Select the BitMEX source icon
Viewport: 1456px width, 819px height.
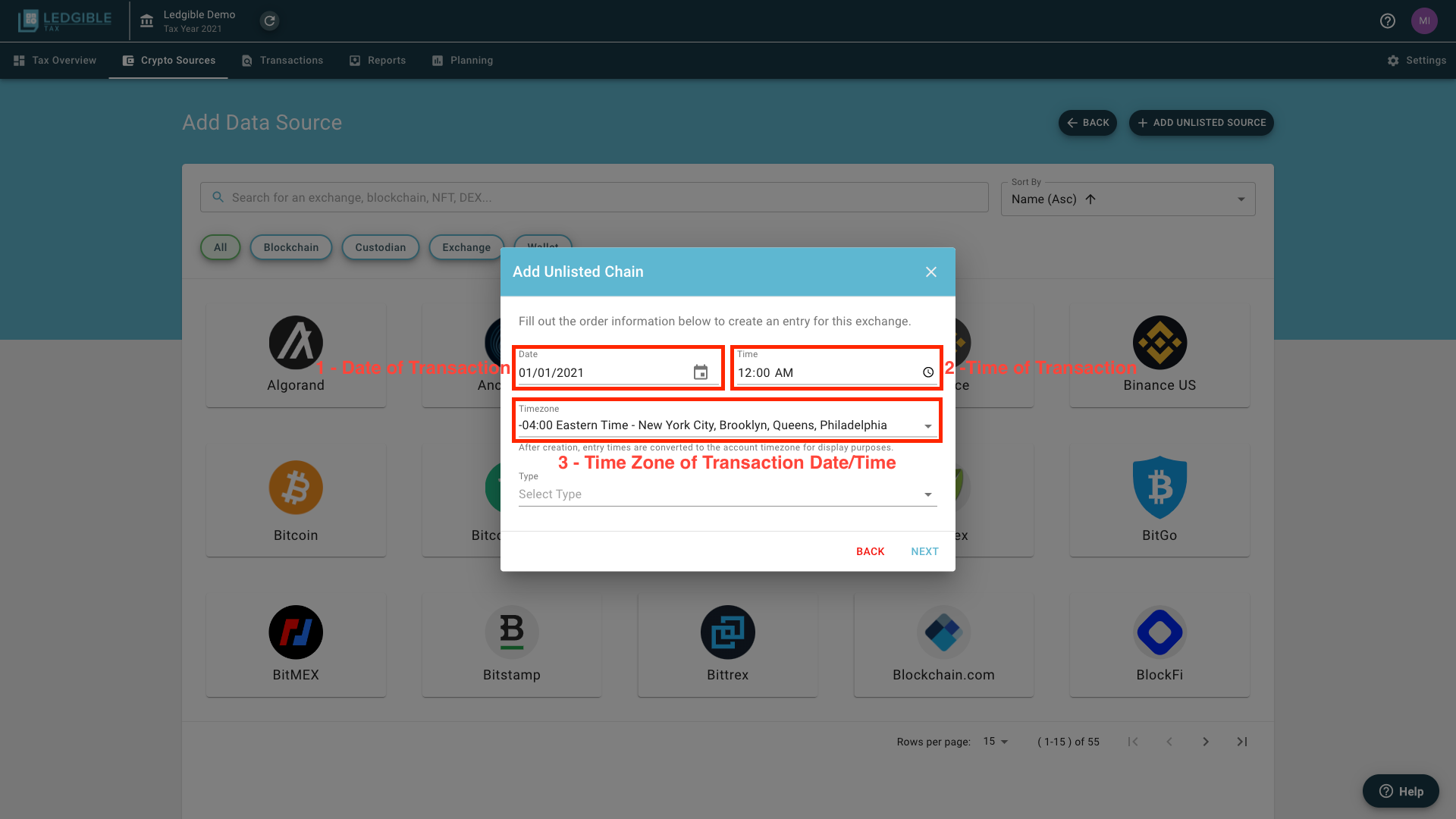pyautogui.click(x=296, y=632)
